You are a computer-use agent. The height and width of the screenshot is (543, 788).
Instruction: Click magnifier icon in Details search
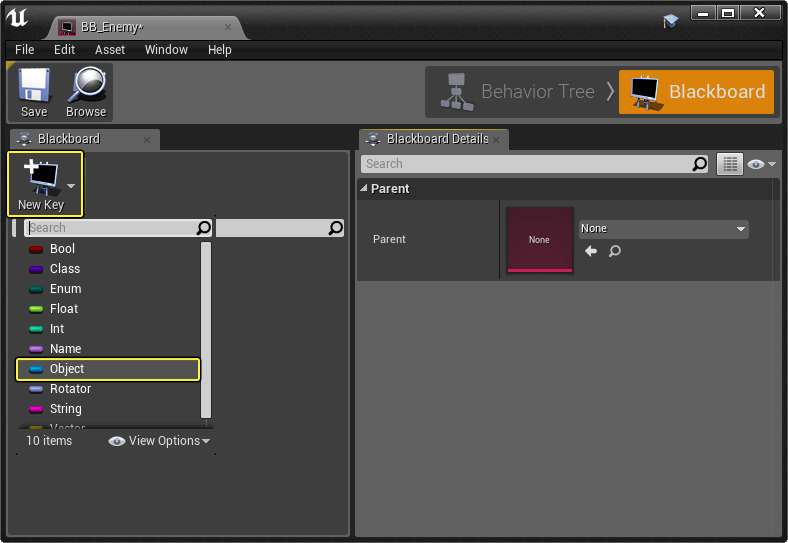pos(700,164)
